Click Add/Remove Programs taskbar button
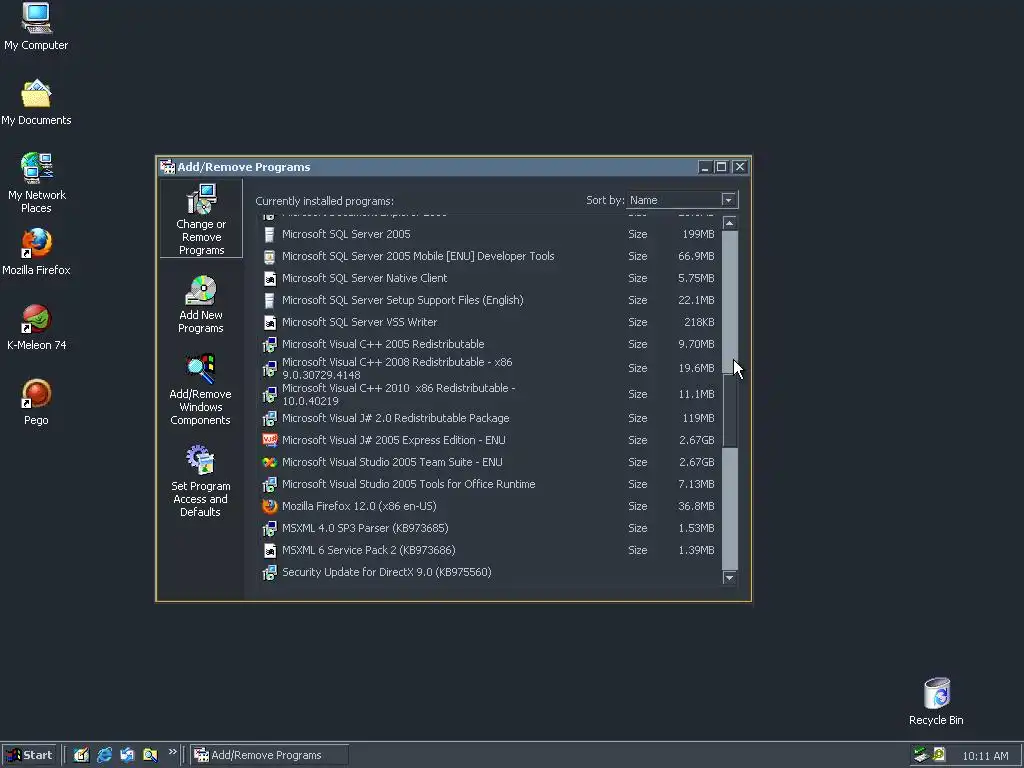The width and height of the screenshot is (1024, 768). click(270, 755)
